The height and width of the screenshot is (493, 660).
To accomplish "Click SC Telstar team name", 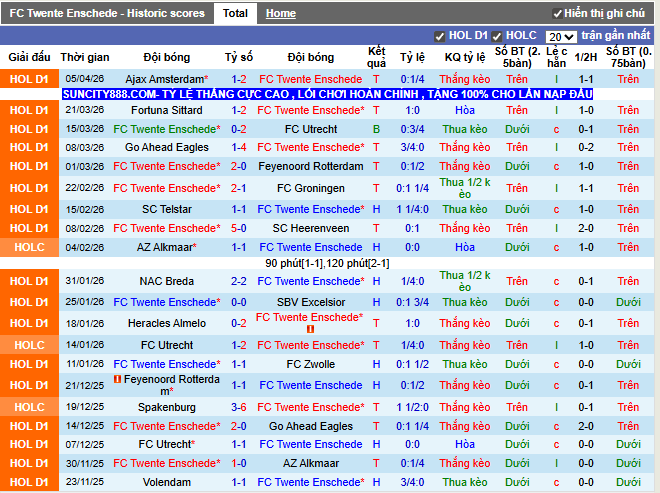I will (167, 209).
